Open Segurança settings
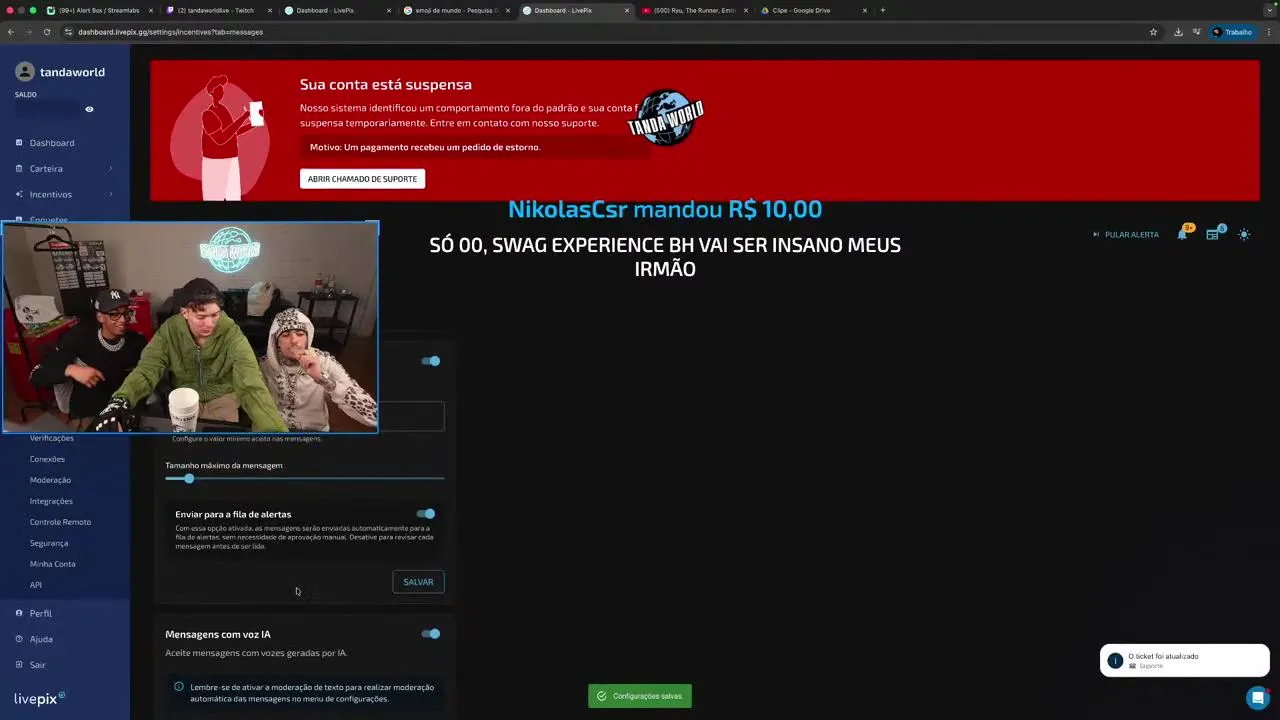 pos(49,543)
